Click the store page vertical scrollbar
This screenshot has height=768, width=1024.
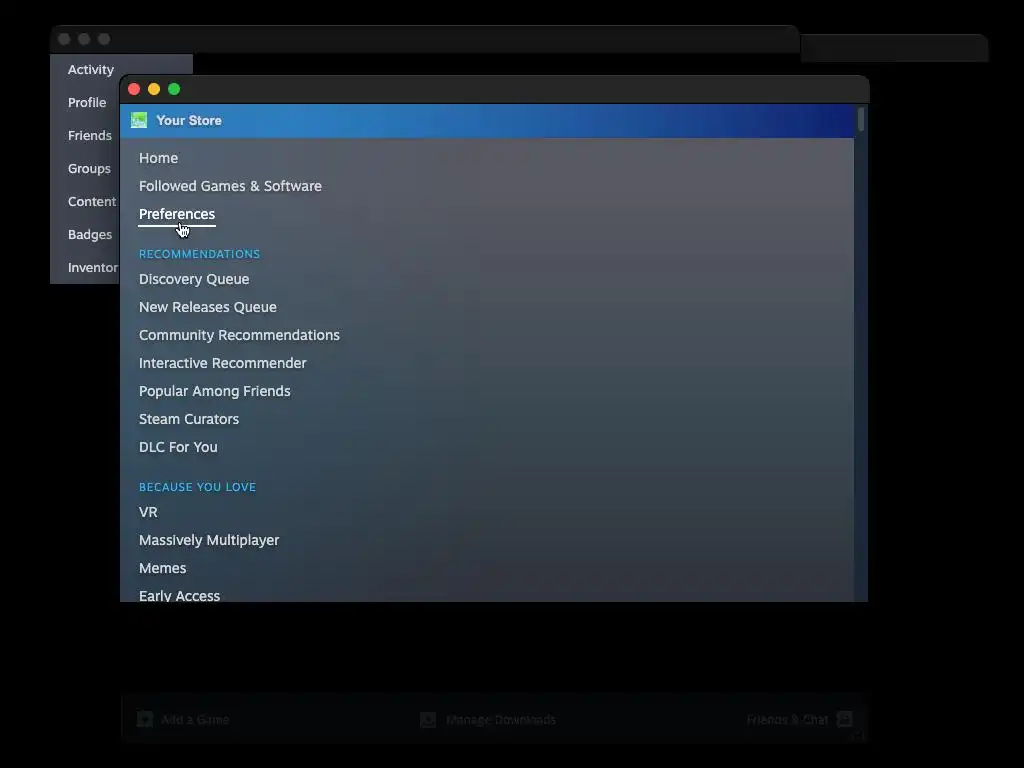(x=861, y=120)
